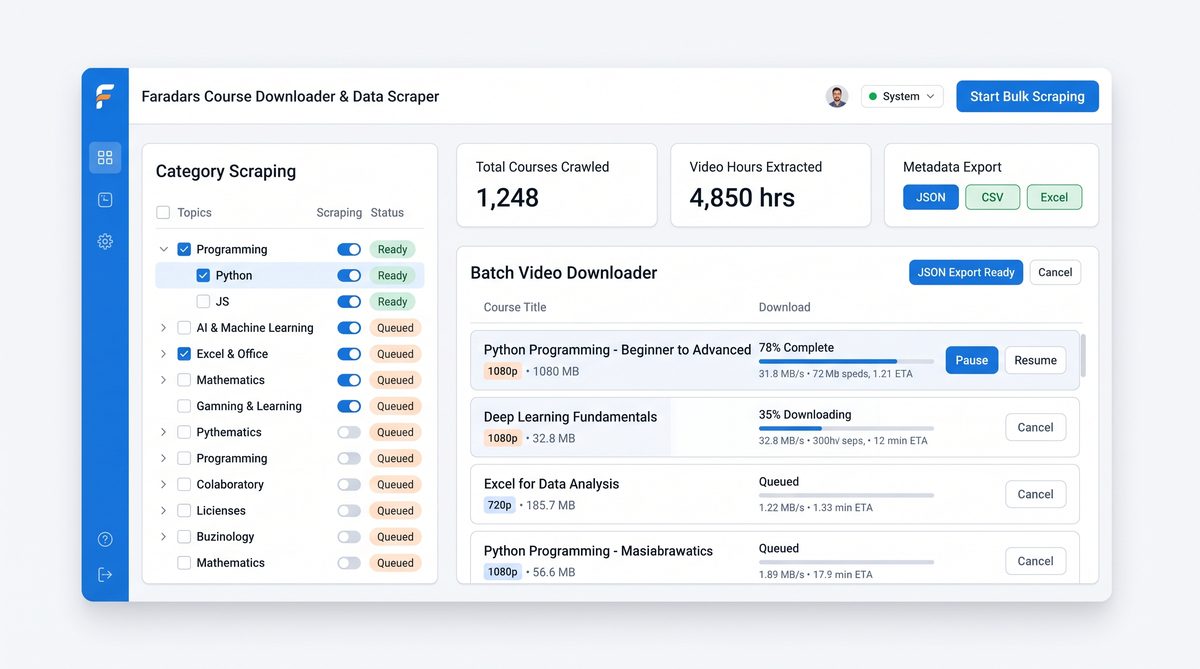Screen dimensions: 1200x669
Task: Expand the Licienses category
Action: point(163,510)
